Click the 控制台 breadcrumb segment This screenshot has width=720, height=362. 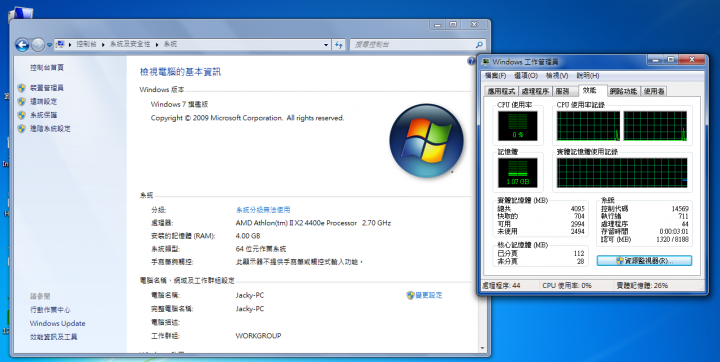coord(87,44)
